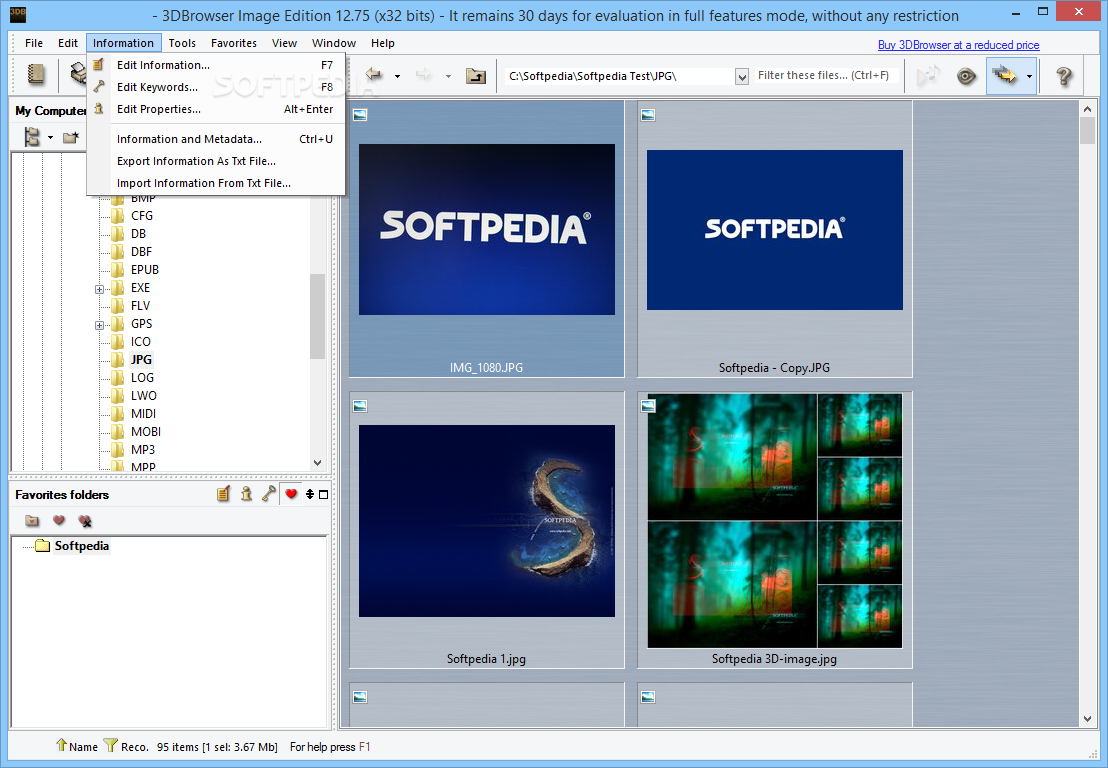Screen dimensions: 1108x768
Task: Go up to the parent folder
Action: click(476, 75)
